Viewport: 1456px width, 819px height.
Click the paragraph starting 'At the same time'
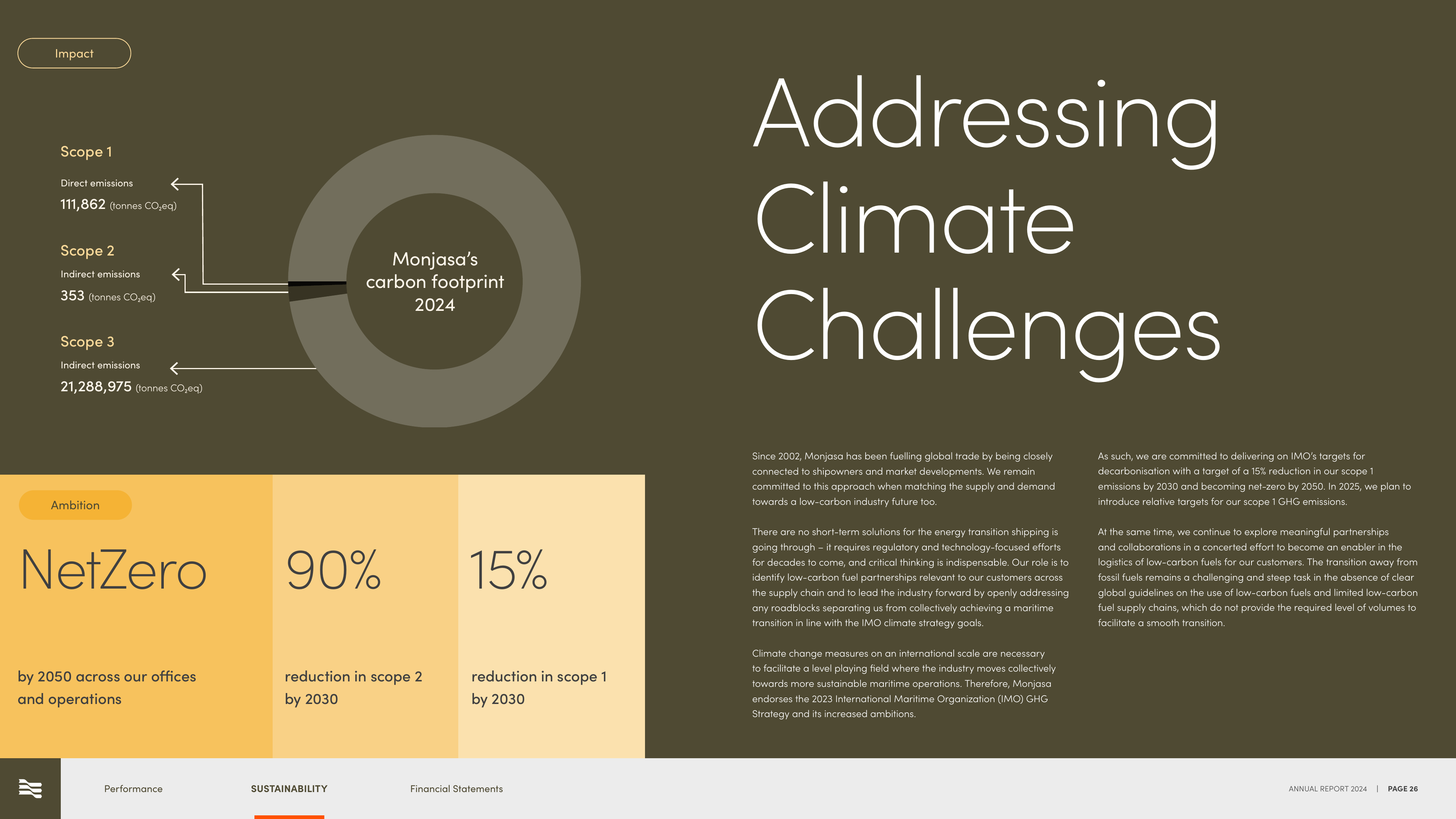tap(1258, 577)
